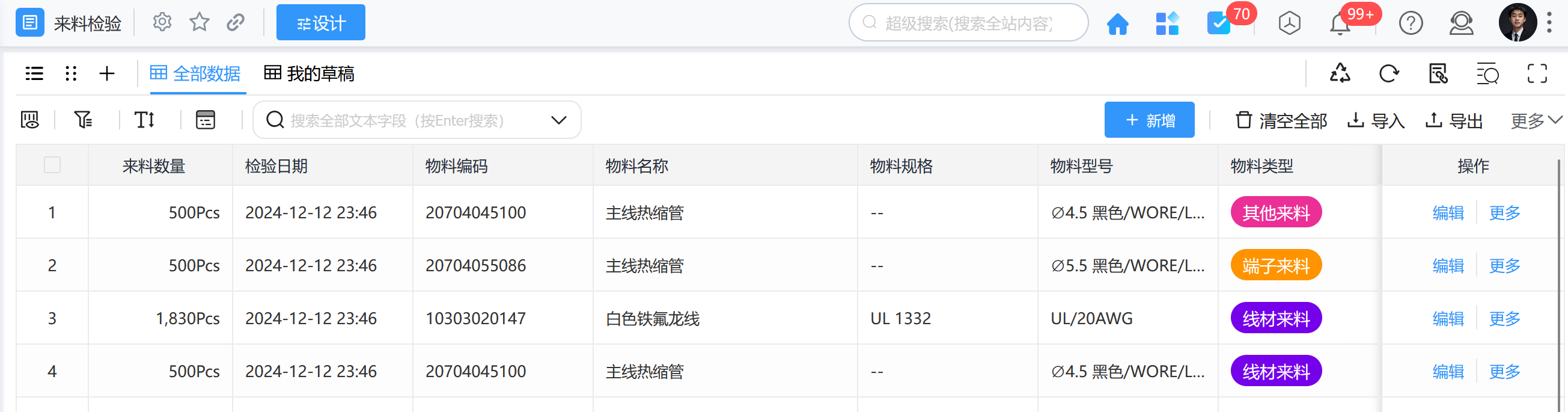Open the filter funnel icon
1568x412 pixels.
[x=83, y=120]
